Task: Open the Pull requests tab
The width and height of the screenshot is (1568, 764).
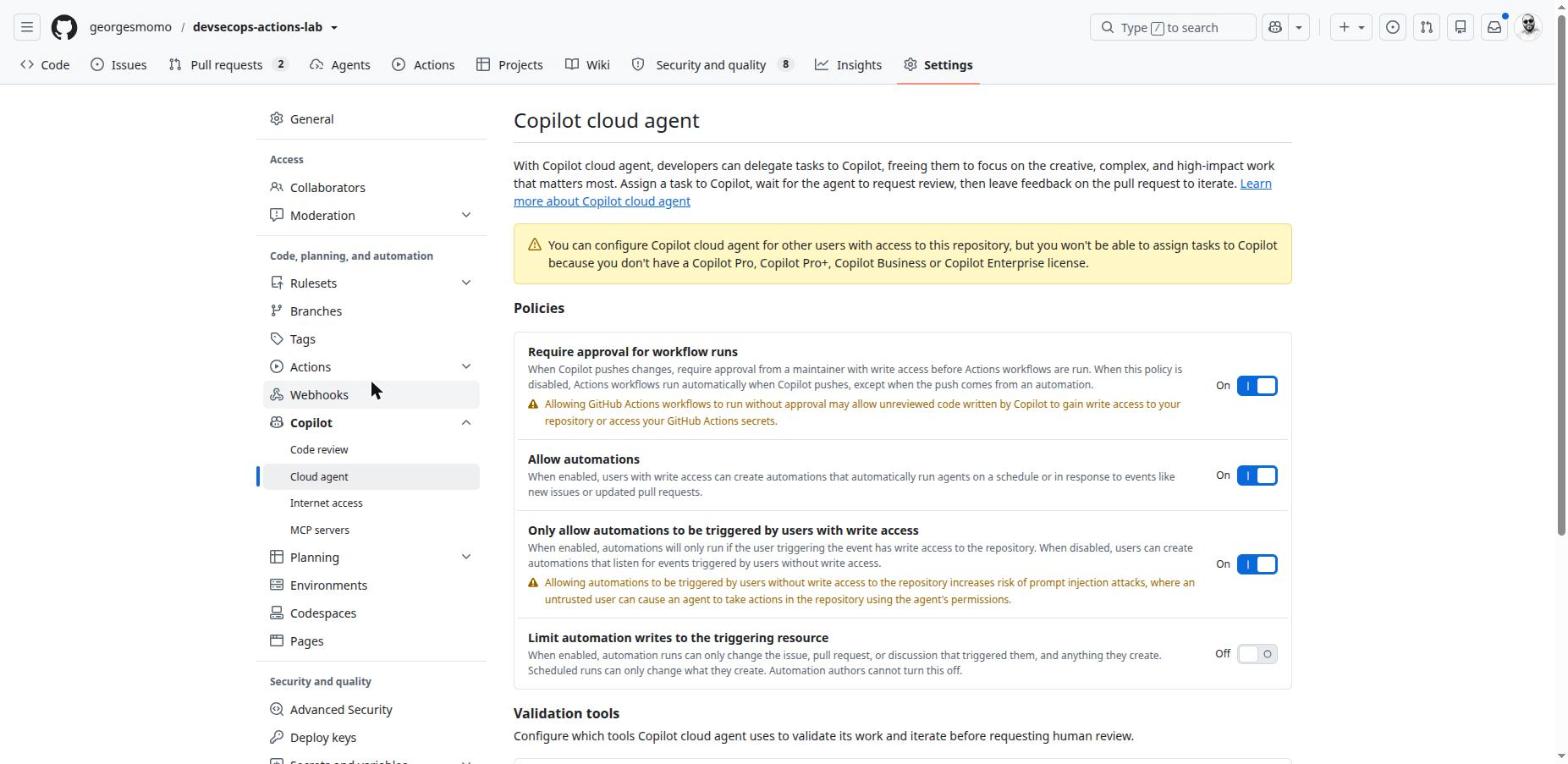Action: tap(228, 65)
